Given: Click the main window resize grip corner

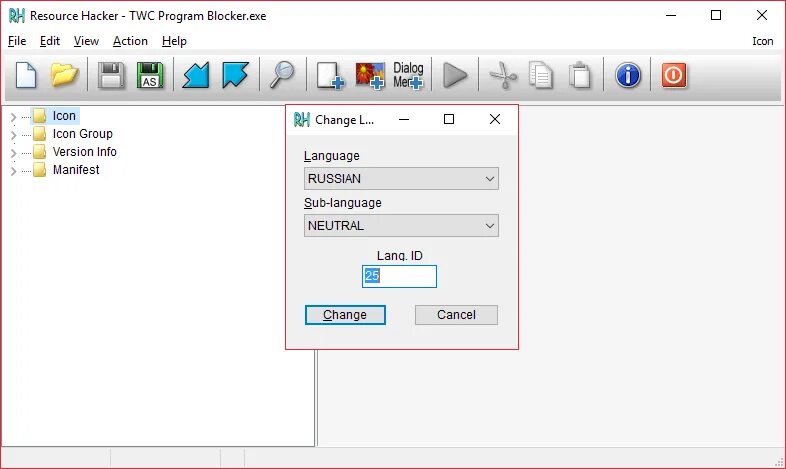Looking at the screenshot, I should tap(779, 462).
